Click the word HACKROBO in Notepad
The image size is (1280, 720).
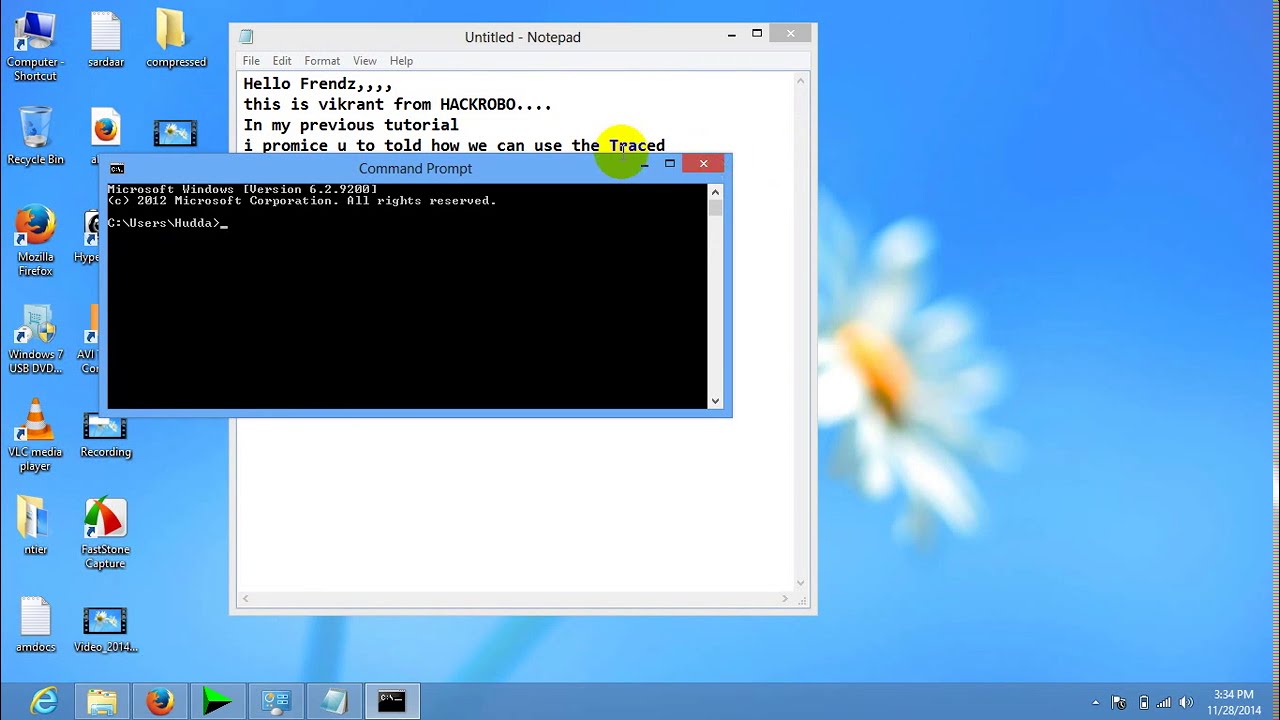point(478,104)
